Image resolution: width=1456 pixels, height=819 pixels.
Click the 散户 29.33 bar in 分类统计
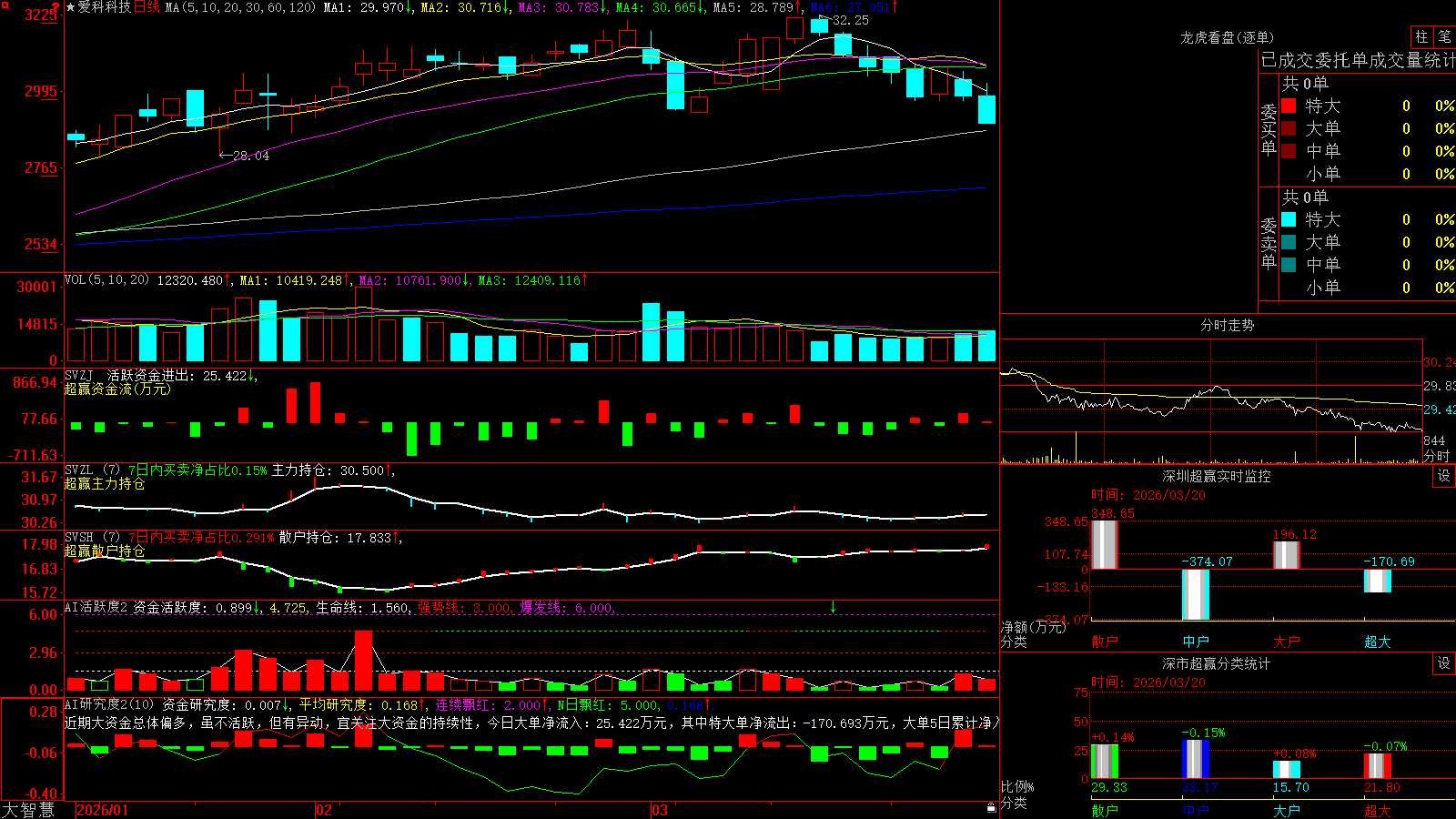[1104, 762]
